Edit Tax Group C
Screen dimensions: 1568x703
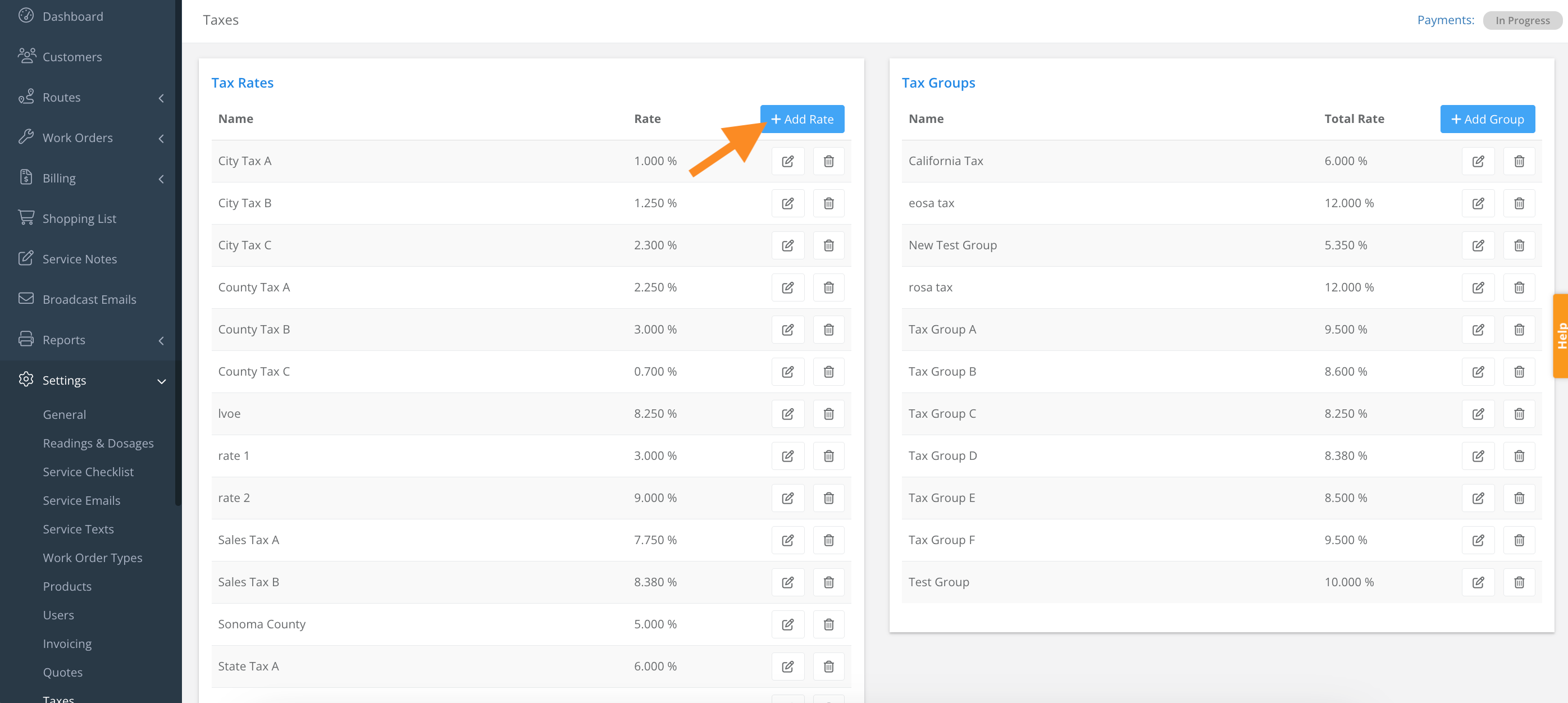(1478, 414)
